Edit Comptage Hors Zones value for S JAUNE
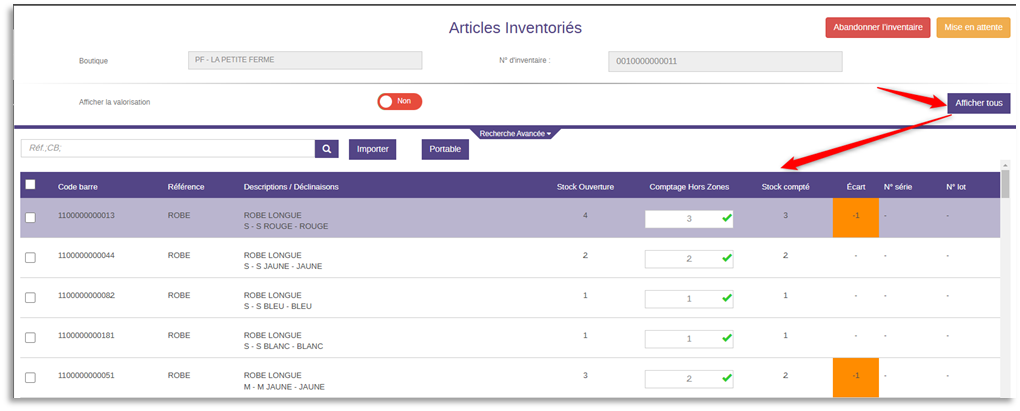This screenshot has height=411, width=1020. pos(689,259)
